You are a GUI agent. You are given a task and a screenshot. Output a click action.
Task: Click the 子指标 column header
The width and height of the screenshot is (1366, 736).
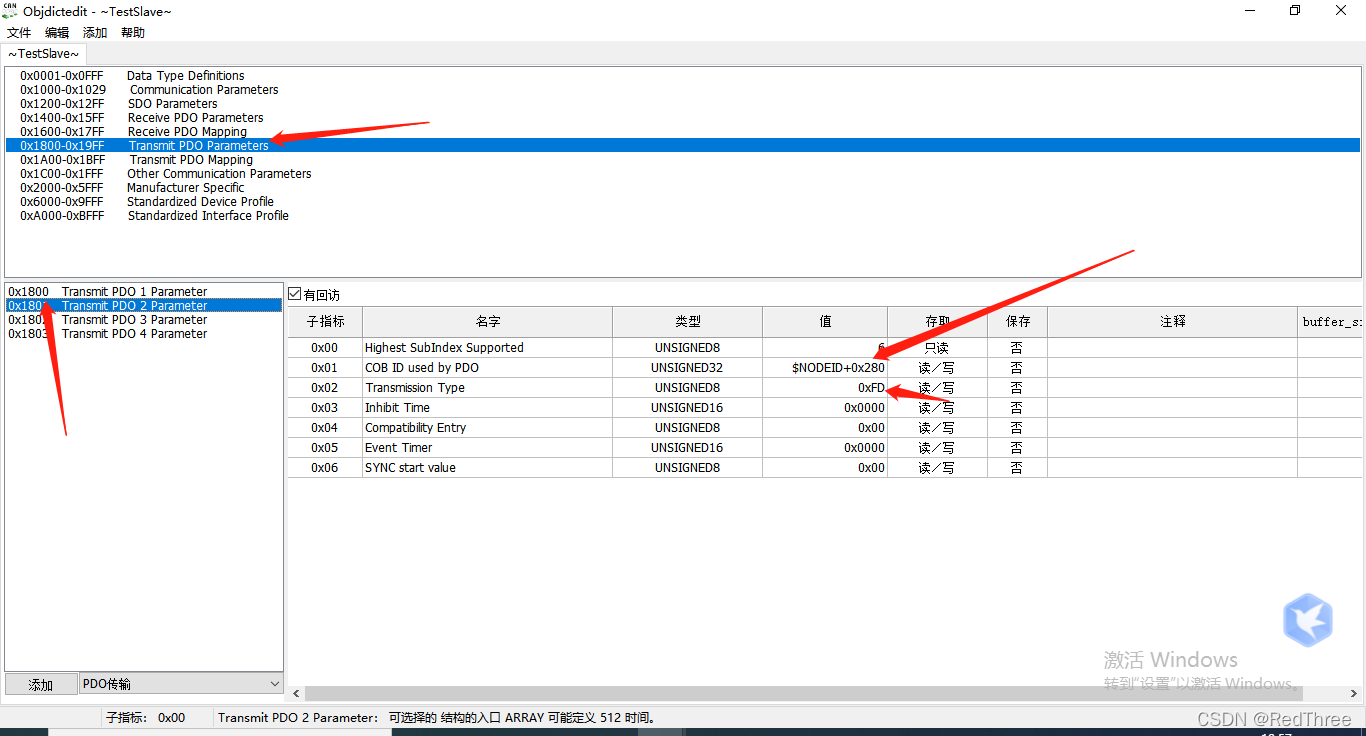click(x=325, y=322)
